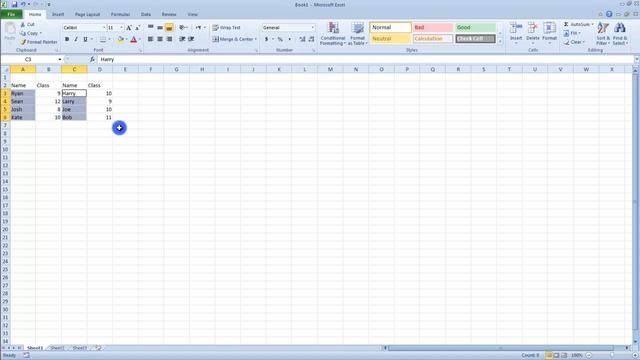Increase font size with Grow Font
This screenshot has height=360, width=640.
pyautogui.click(x=129, y=28)
